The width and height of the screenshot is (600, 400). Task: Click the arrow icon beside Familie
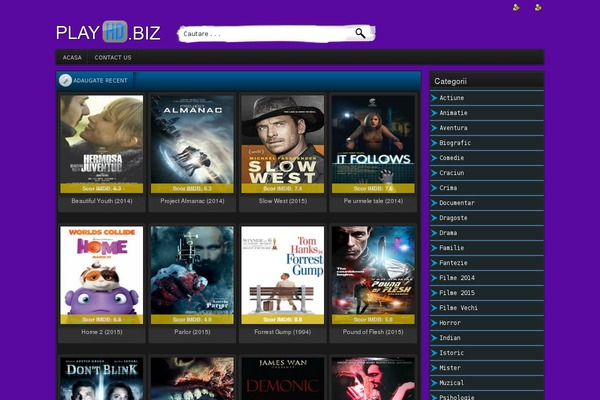point(434,248)
